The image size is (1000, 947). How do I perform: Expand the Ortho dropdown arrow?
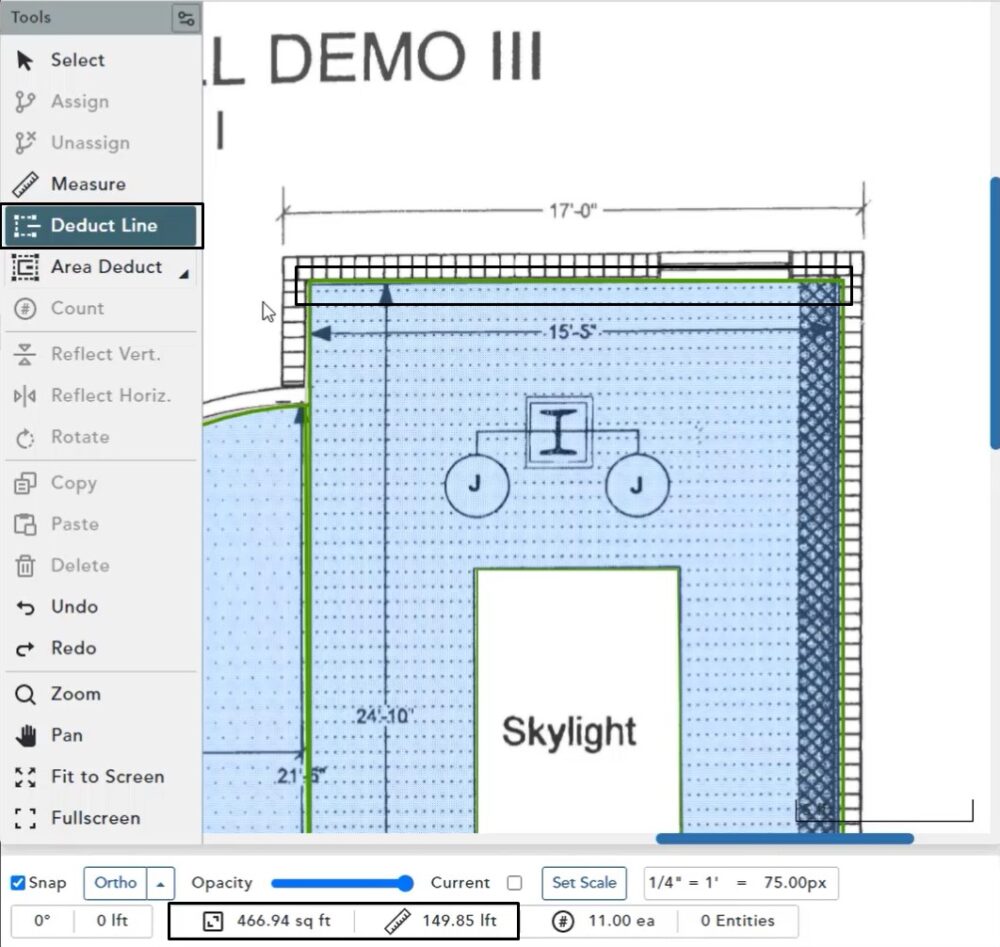click(161, 883)
